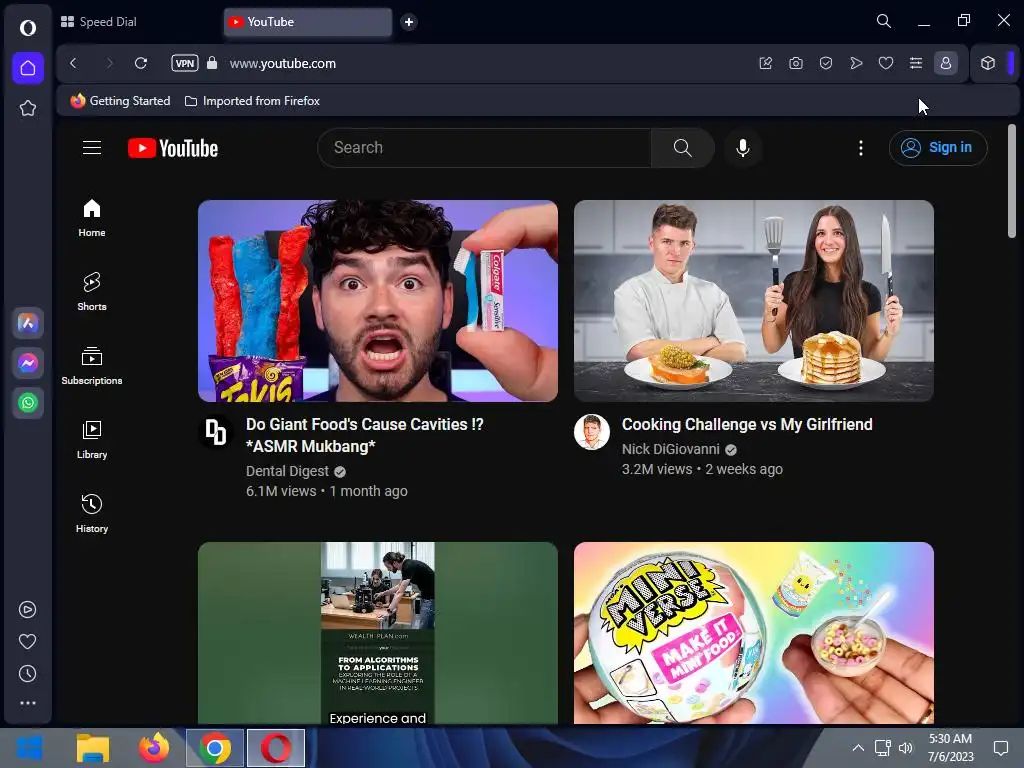Open the Opera main menu logo
Screen dimensions: 1024x768
coord(27,27)
